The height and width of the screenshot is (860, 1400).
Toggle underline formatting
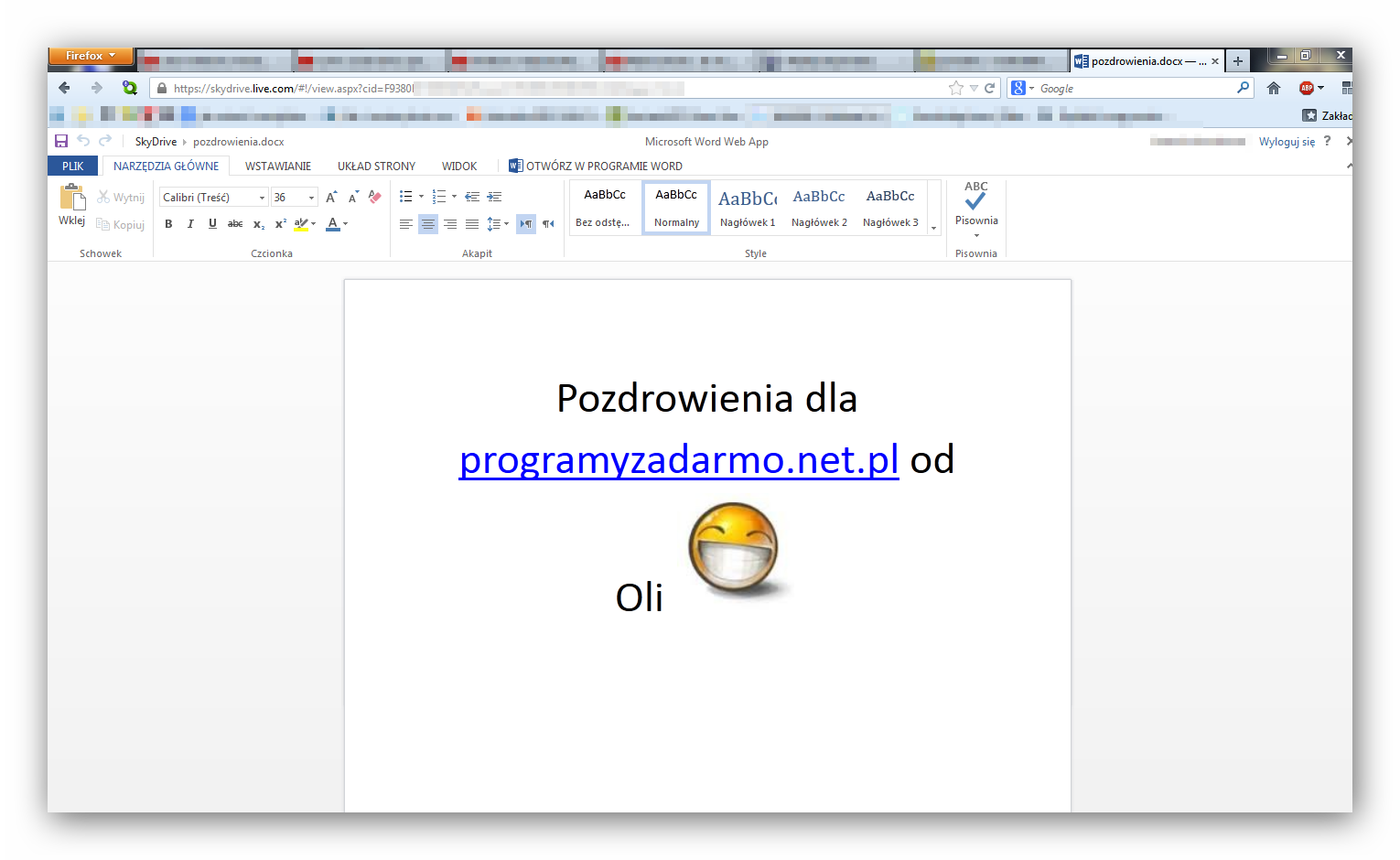click(212, 224)
